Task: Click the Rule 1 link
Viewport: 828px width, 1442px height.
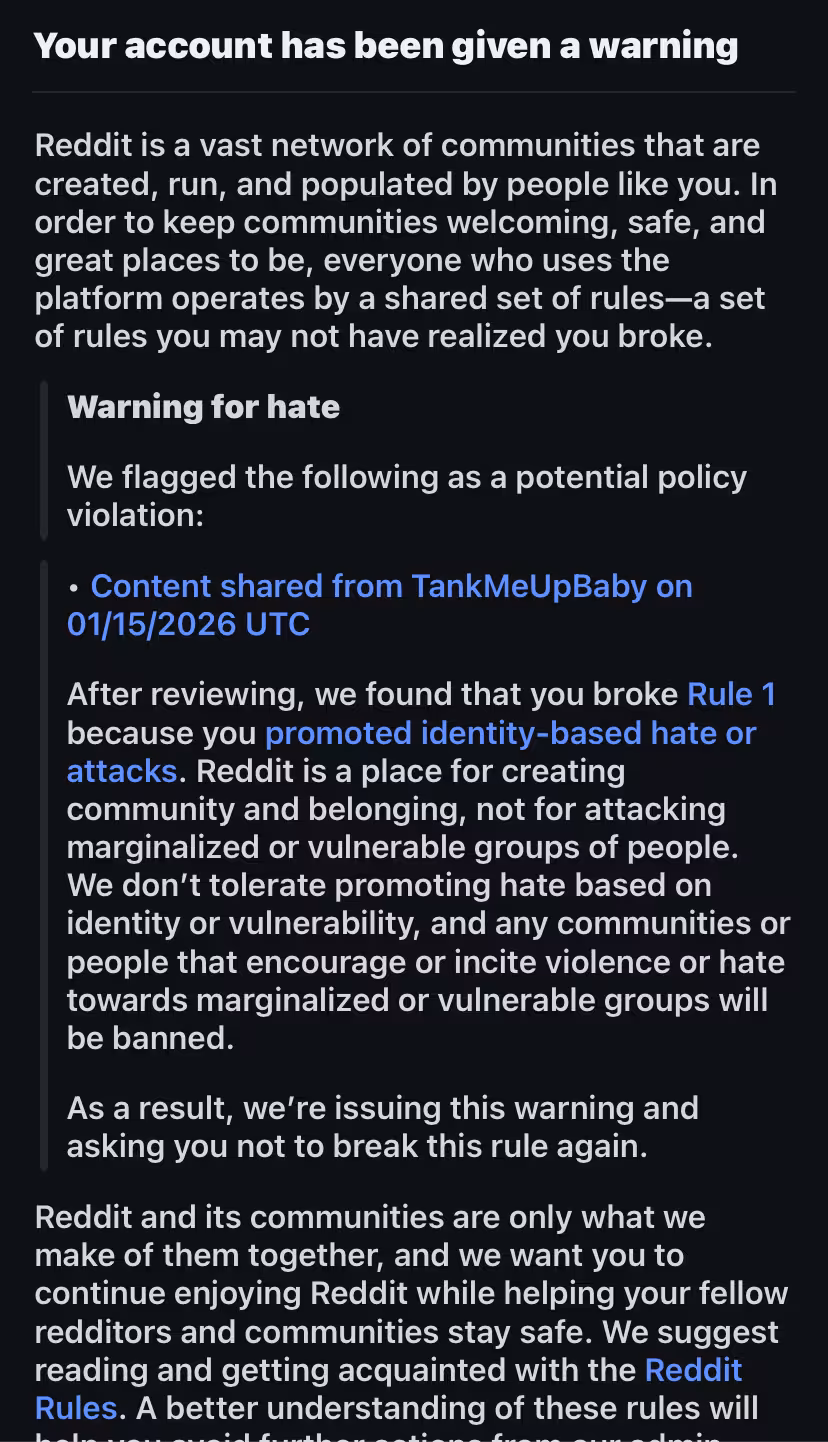Action: pyautogui.click(x=731, y=694)
